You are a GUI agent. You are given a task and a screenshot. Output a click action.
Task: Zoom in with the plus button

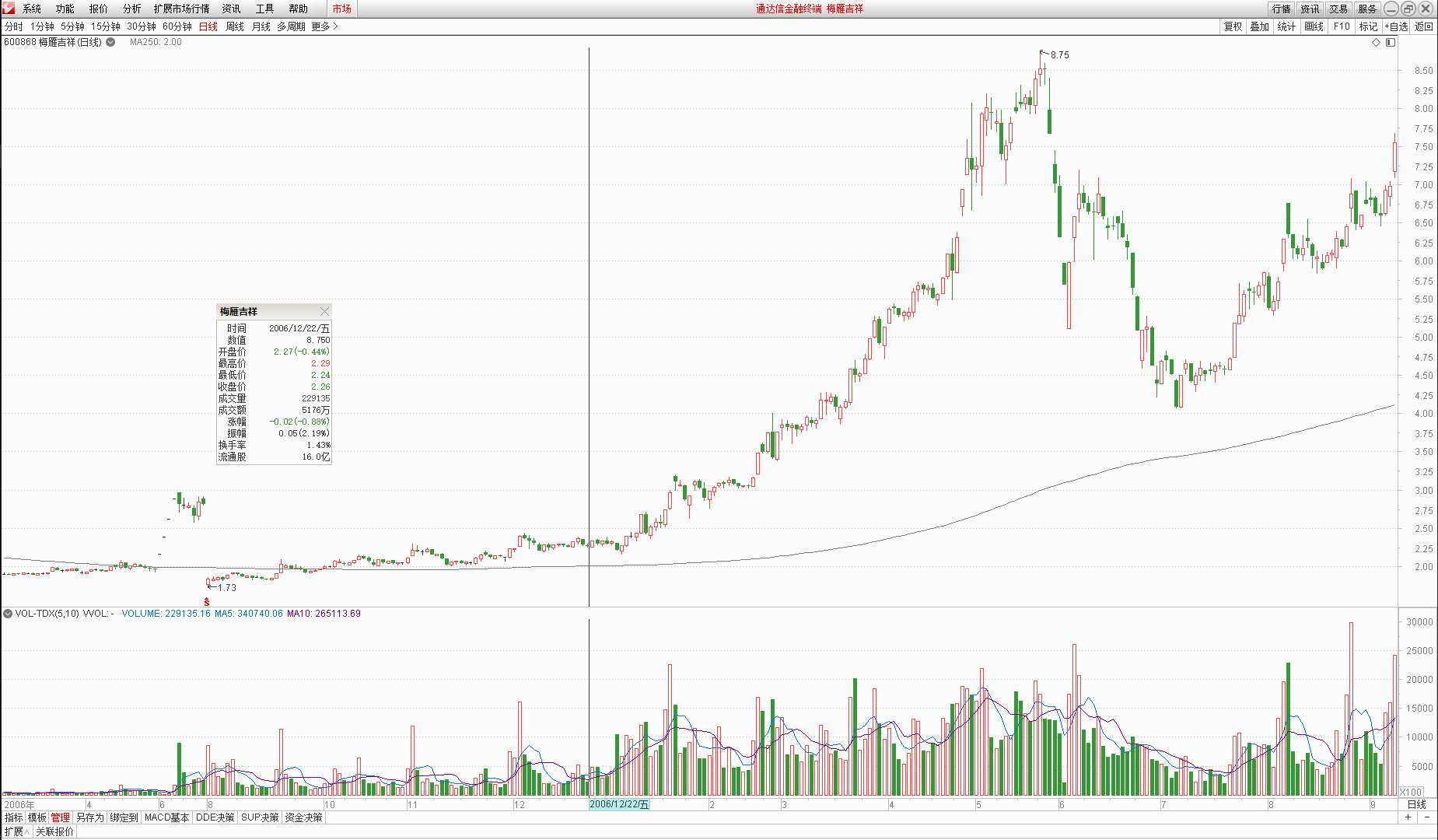click(1408, 817)
